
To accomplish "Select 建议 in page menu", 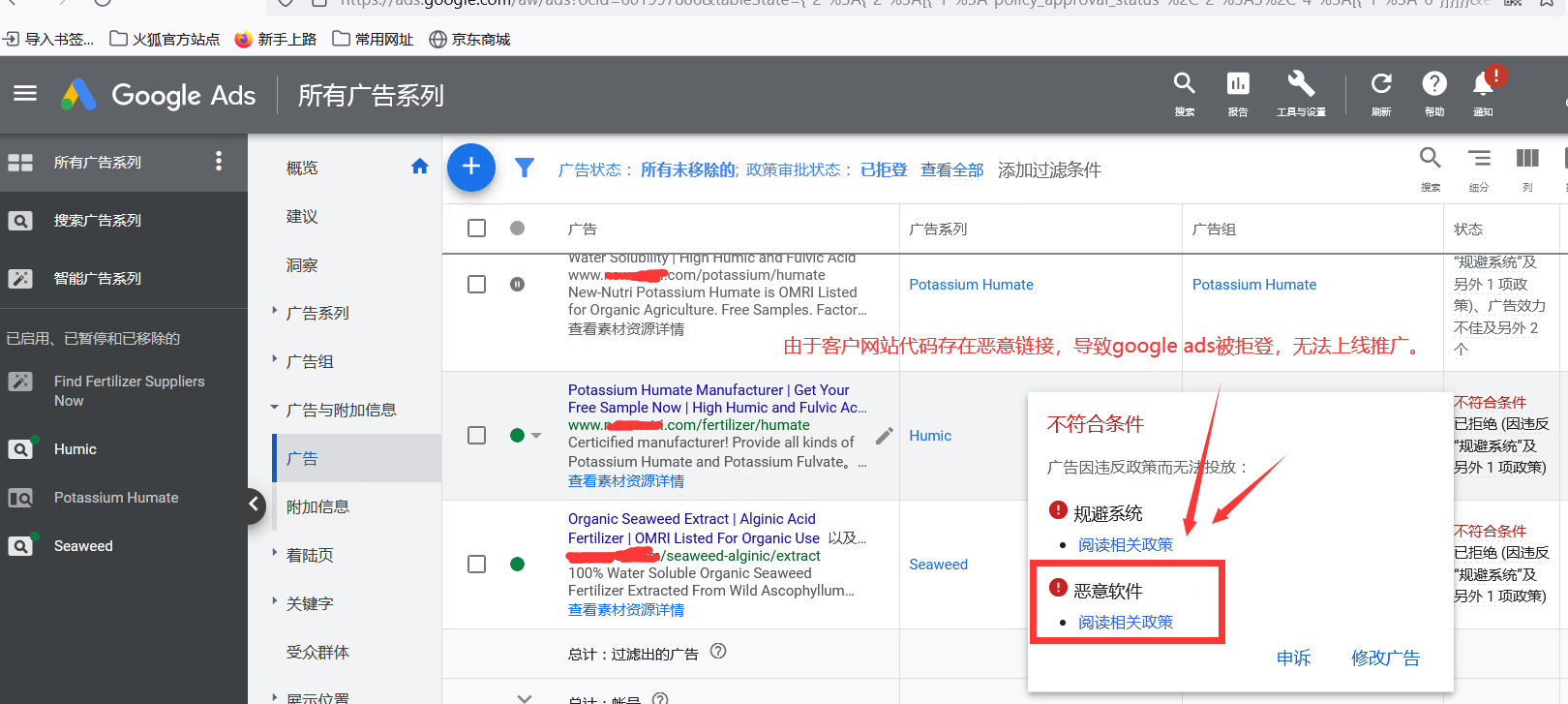I will click(x=302, y=216).
